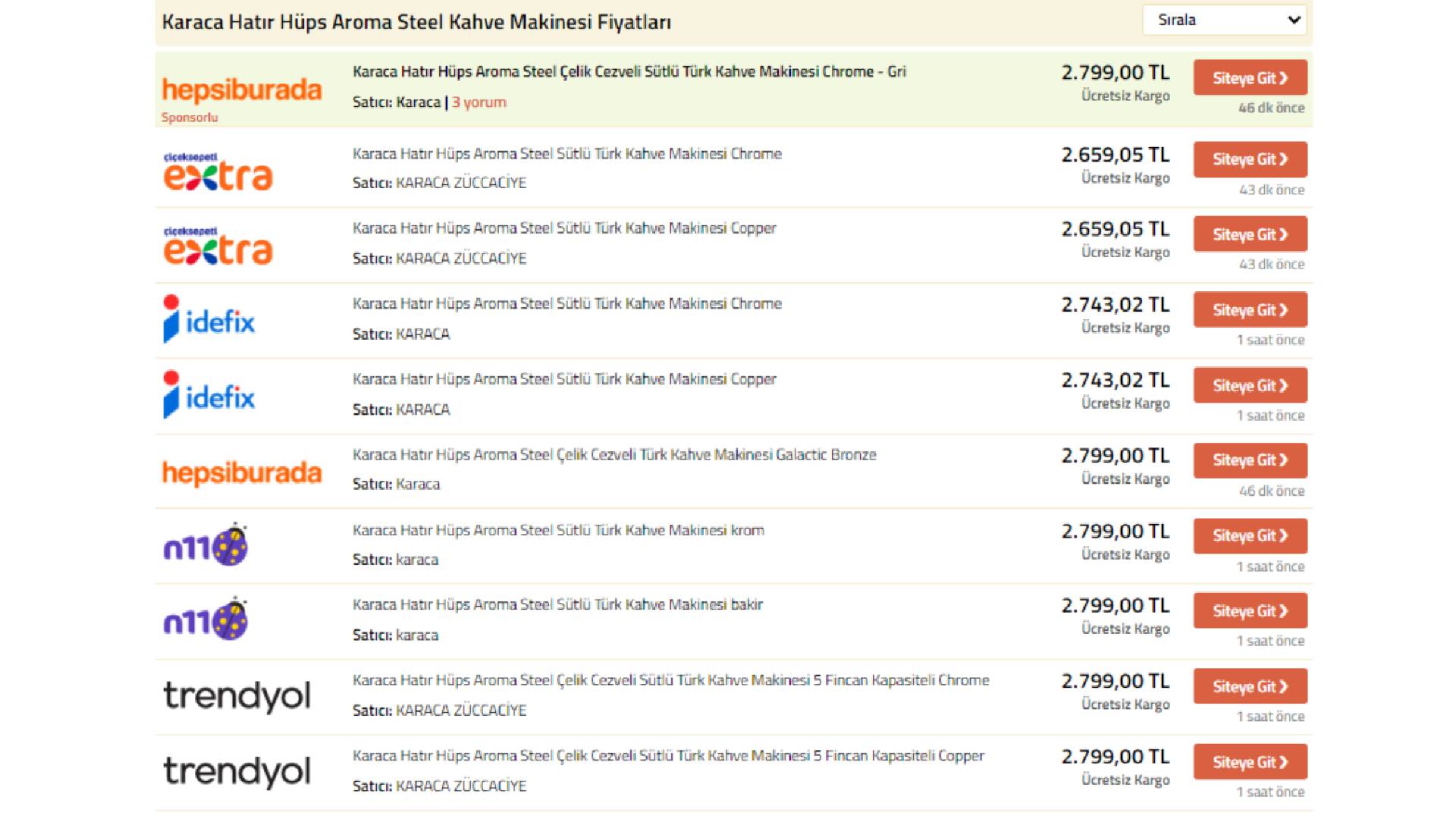Open idefix's 'Türk Kahve Makinesi Copper' title
The width and height of the screenshot is (1456, 819).
click(x=564, y=378)
